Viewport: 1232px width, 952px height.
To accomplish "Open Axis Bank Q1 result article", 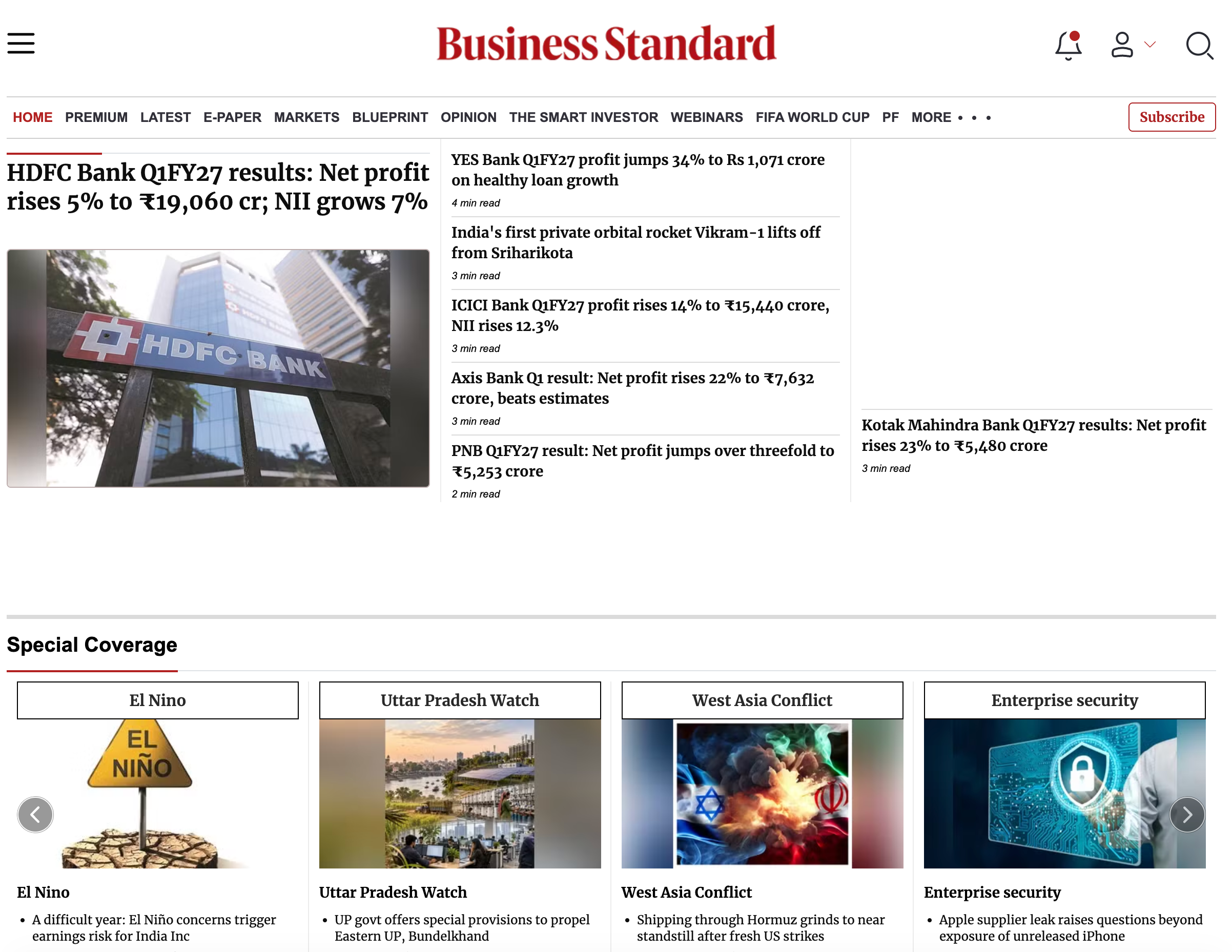I will click(x=632, y=388).
